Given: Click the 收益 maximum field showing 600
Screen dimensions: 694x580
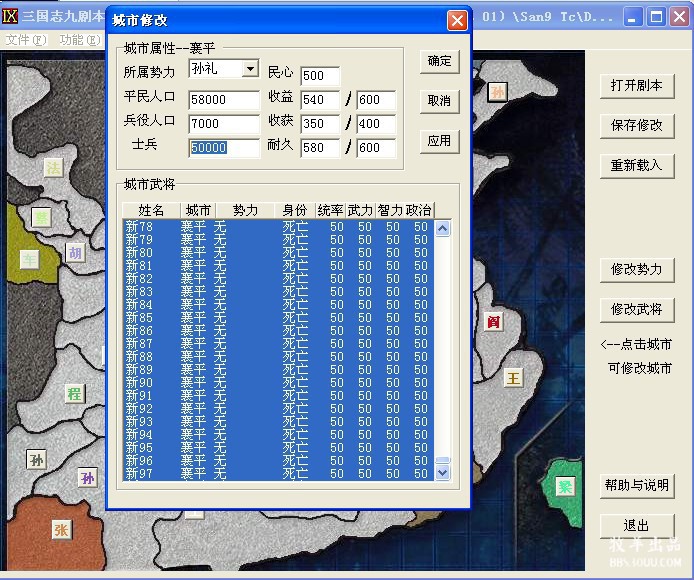Looking at the screenshot, I should pyautogui.click(x=376, y=100).
